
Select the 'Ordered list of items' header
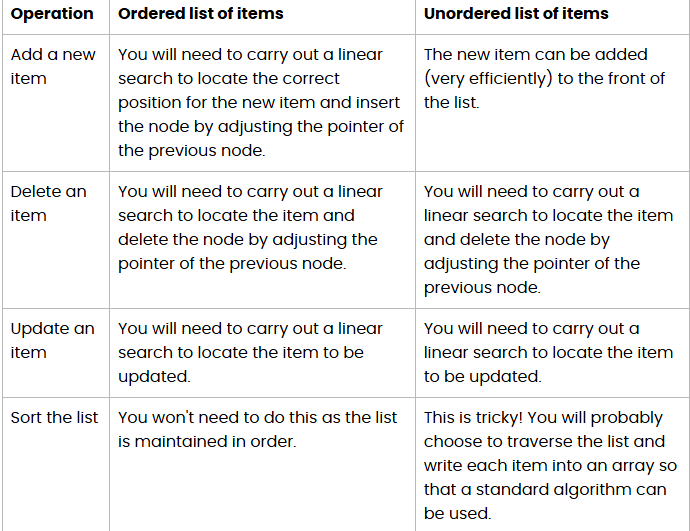(200, 14)
